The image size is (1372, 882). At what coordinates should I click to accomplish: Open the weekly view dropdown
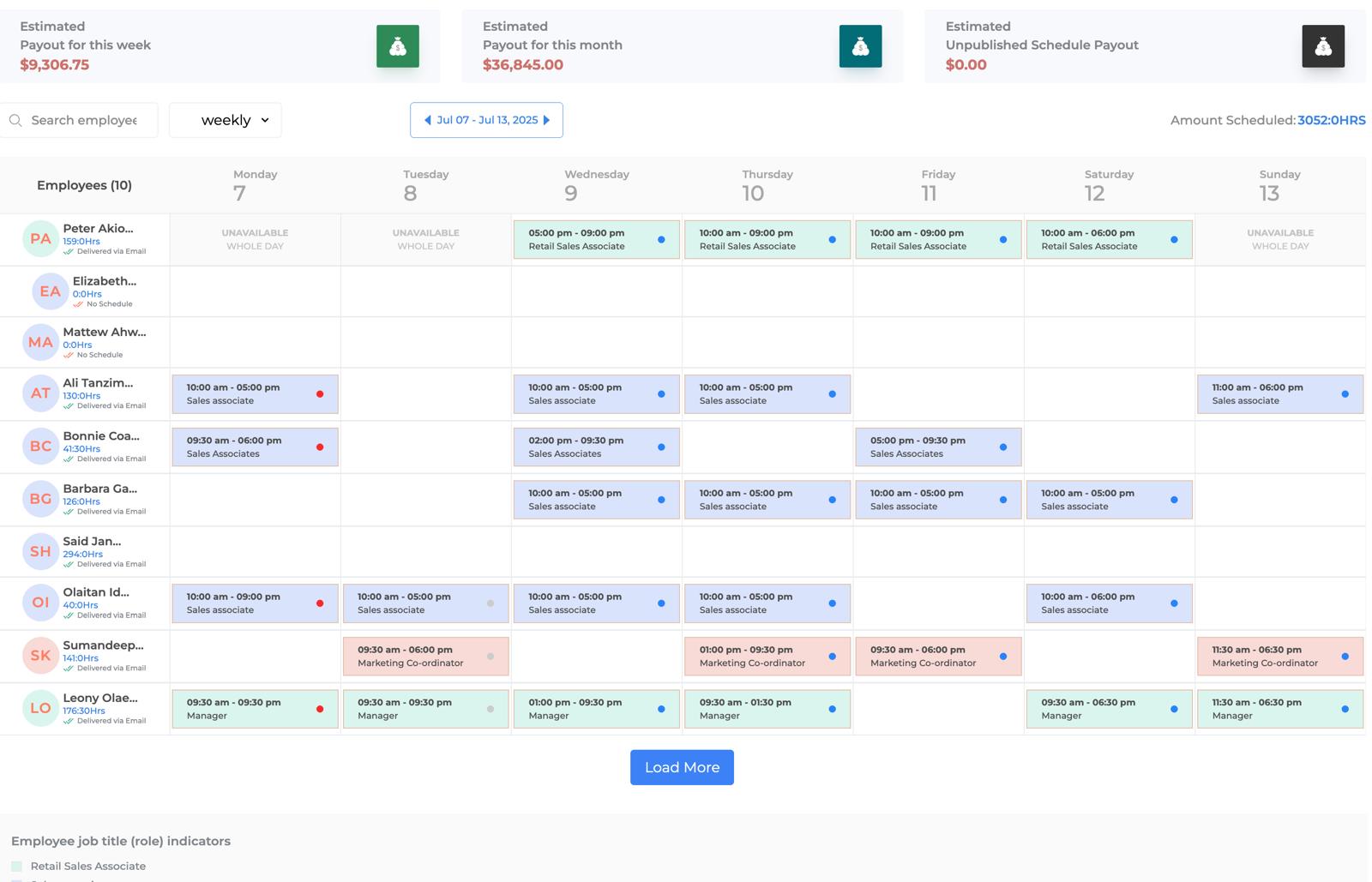[x=225, y=120]
